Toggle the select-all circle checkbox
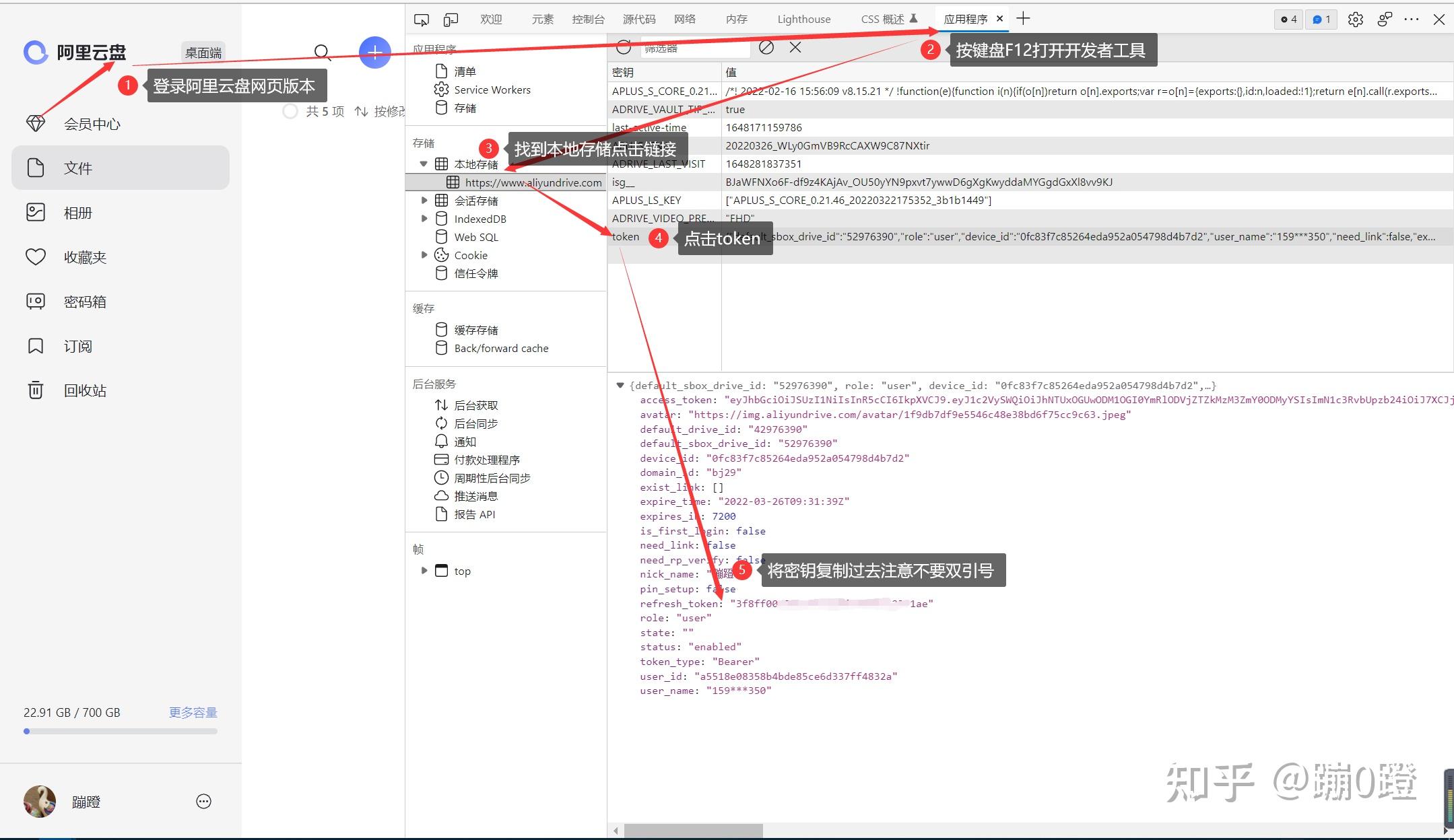The height and width of the screenshot is (840, 1454). tap(290, 111)
